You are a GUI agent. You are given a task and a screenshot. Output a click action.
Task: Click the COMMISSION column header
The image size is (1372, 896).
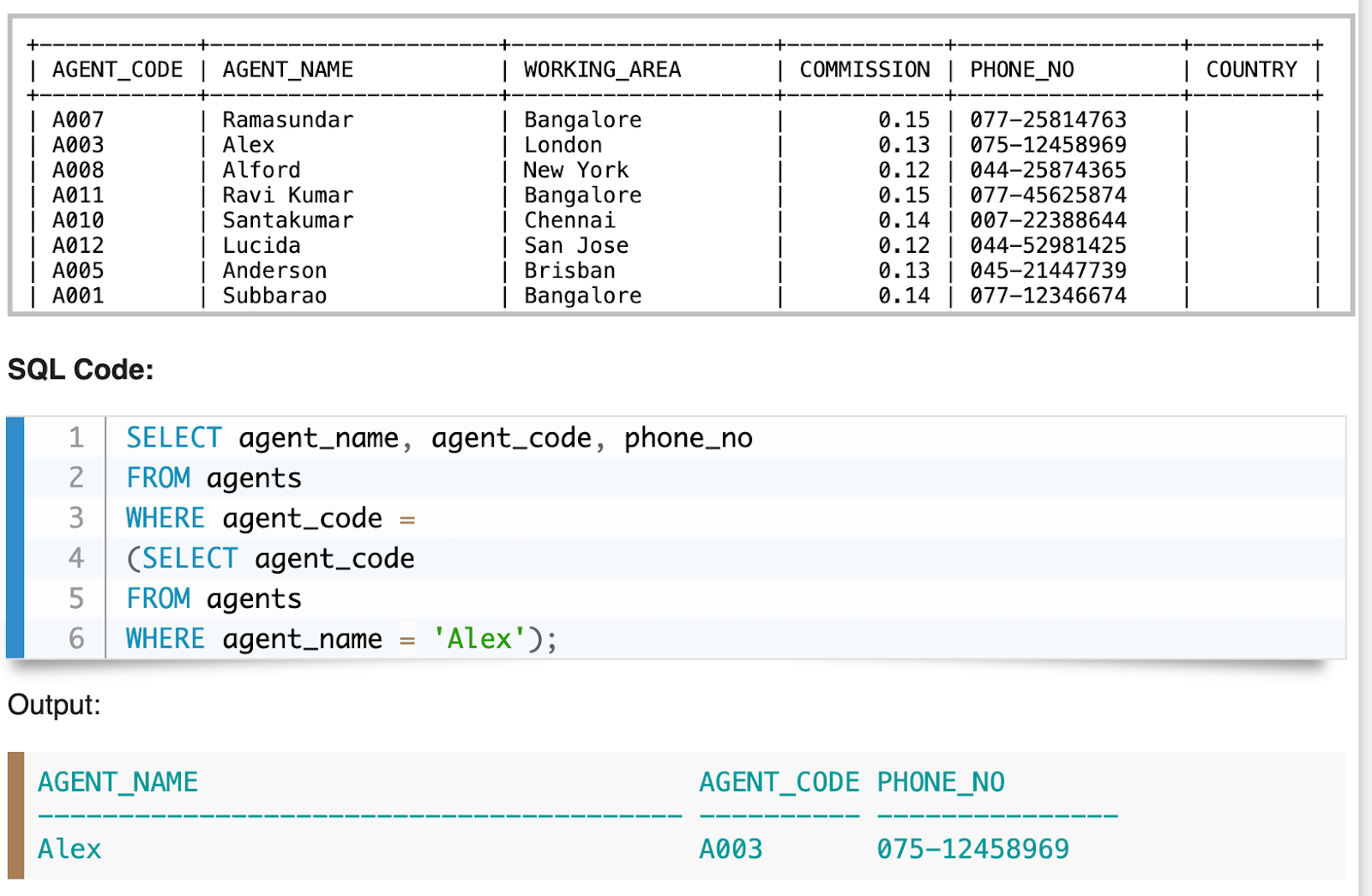click(864, 69)
